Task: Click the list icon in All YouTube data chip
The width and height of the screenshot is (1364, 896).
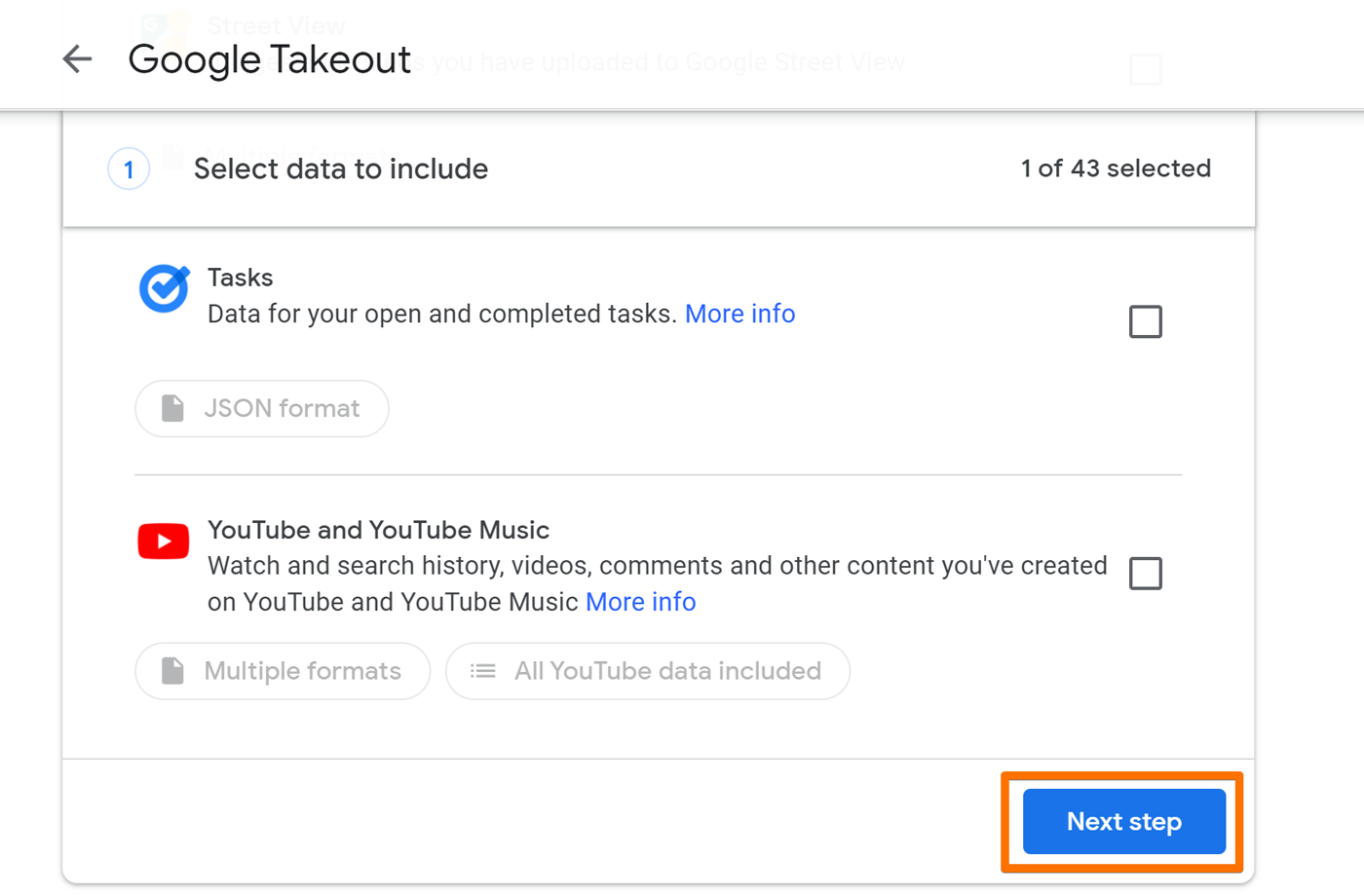Action: [481, 671]
